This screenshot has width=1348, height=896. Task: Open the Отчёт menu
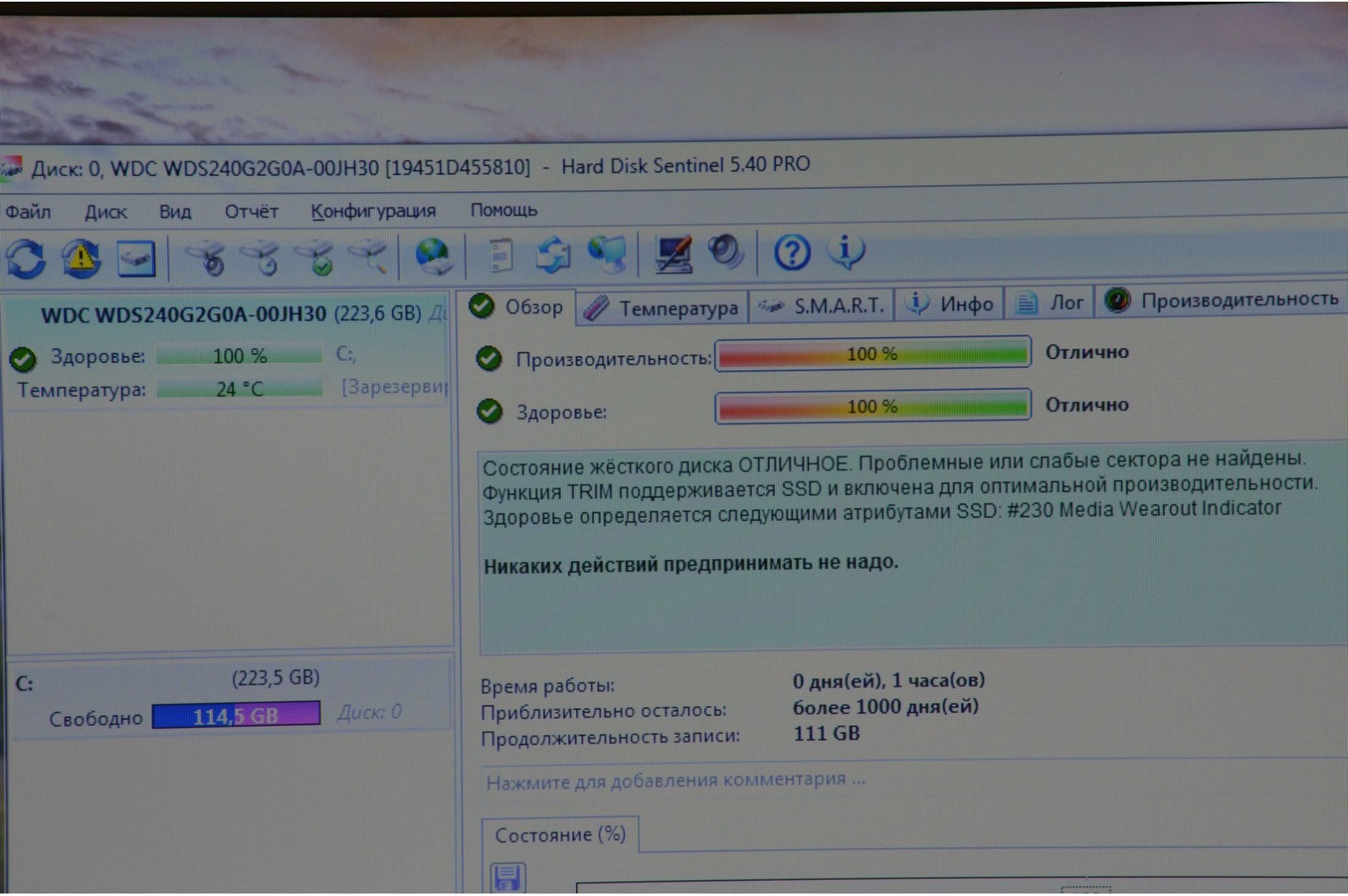pos(252,212)
